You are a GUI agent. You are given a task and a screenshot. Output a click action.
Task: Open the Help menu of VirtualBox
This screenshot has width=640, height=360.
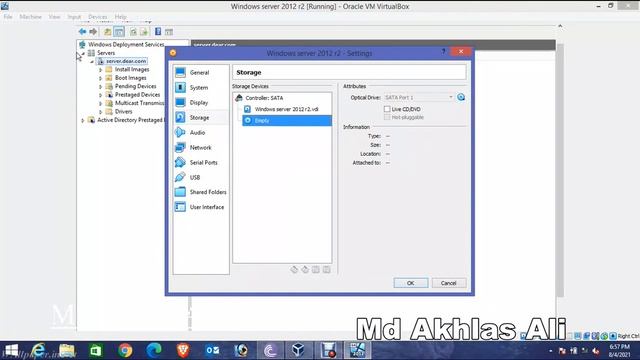coord(120,17)
